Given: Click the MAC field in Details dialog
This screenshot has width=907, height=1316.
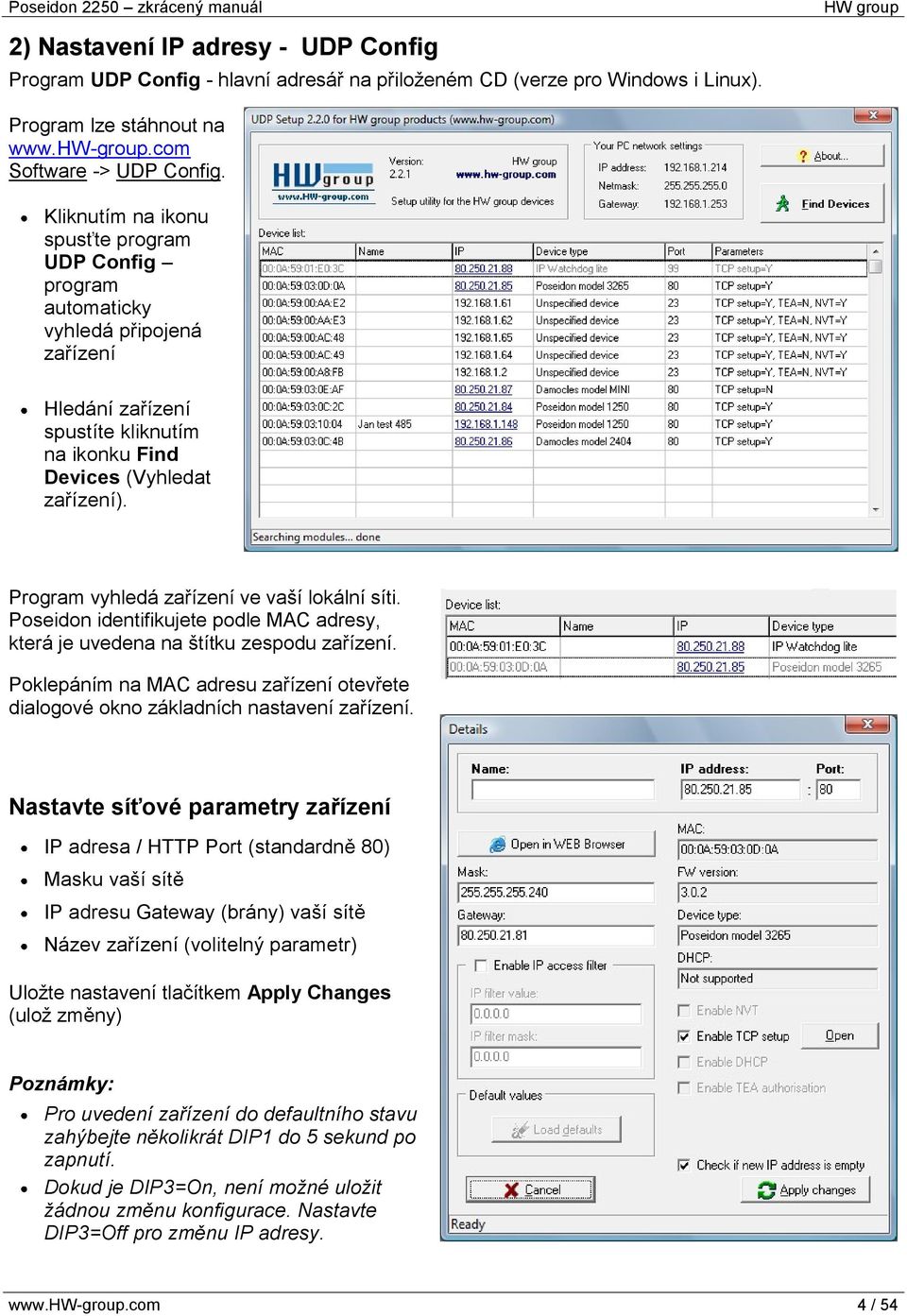Looking at the screenshot, I should (777, 849).
